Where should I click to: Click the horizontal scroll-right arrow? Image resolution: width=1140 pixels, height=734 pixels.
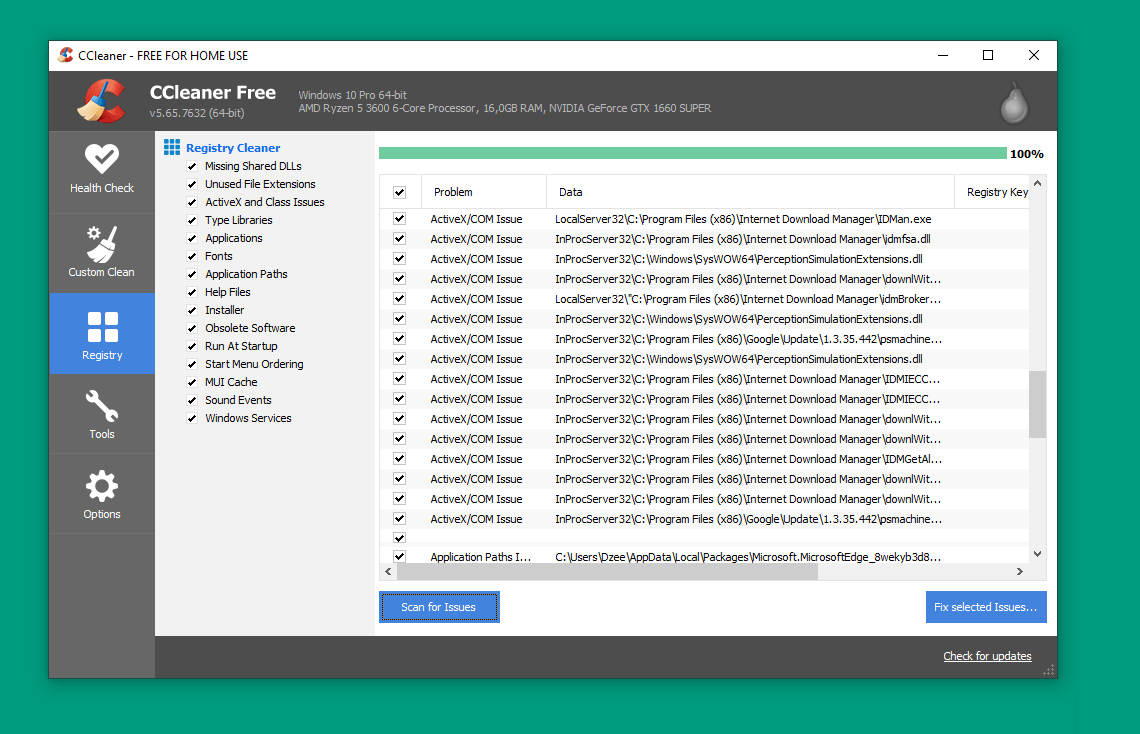point(1020,571)
